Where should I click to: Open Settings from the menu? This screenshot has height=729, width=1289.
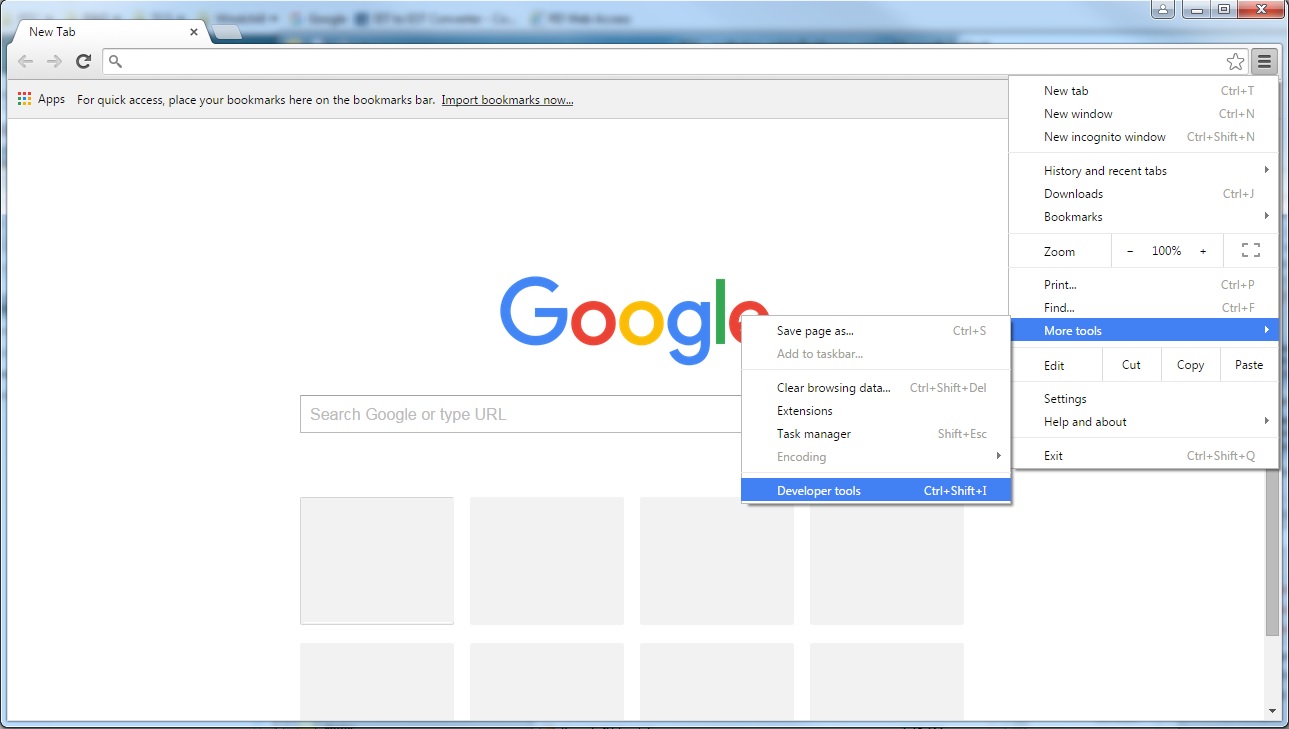tap(1144, 399)
